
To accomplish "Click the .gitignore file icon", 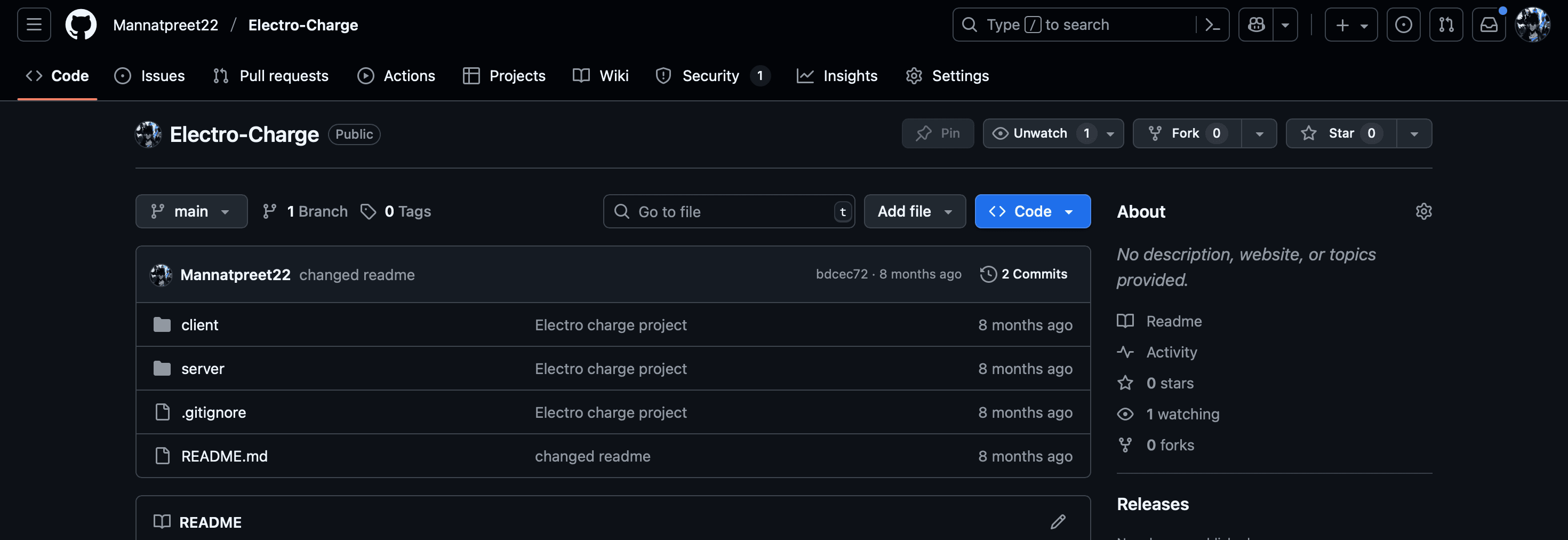I will tap(162, 412).
